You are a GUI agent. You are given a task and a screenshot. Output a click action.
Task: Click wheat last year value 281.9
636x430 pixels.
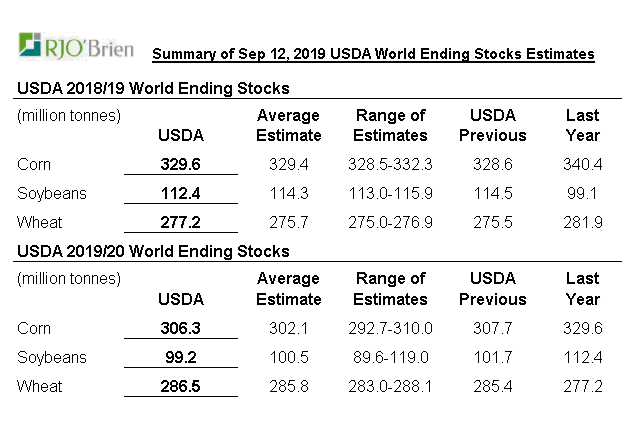point(583,222)
